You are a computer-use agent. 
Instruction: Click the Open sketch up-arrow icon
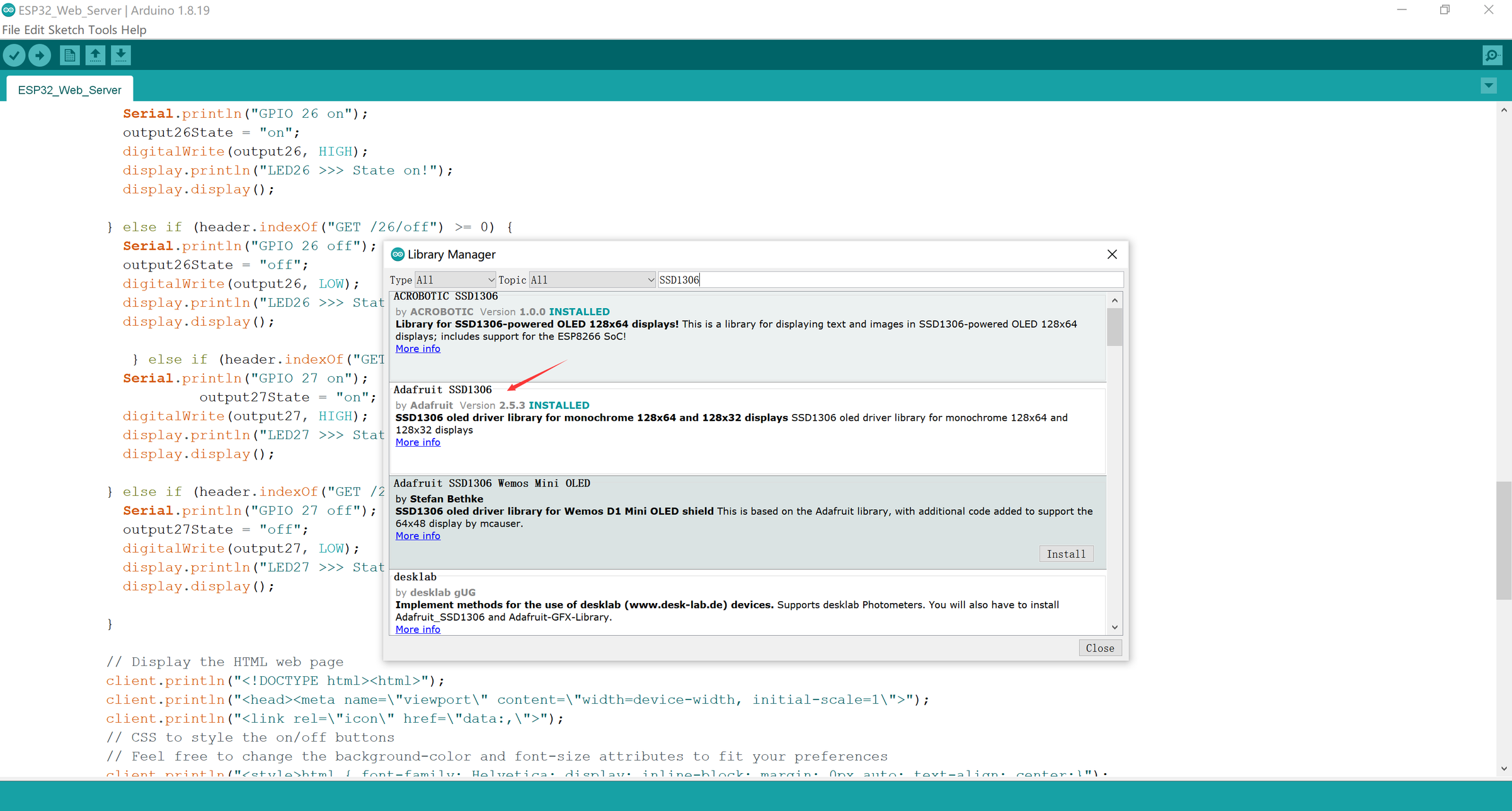click(95, 55)
